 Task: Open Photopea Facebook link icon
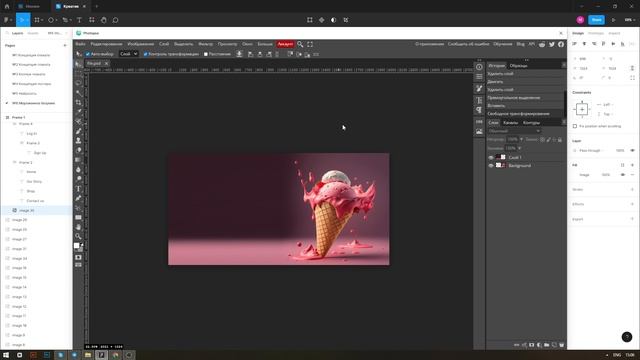pyautogui.click(x=561, y=44)
